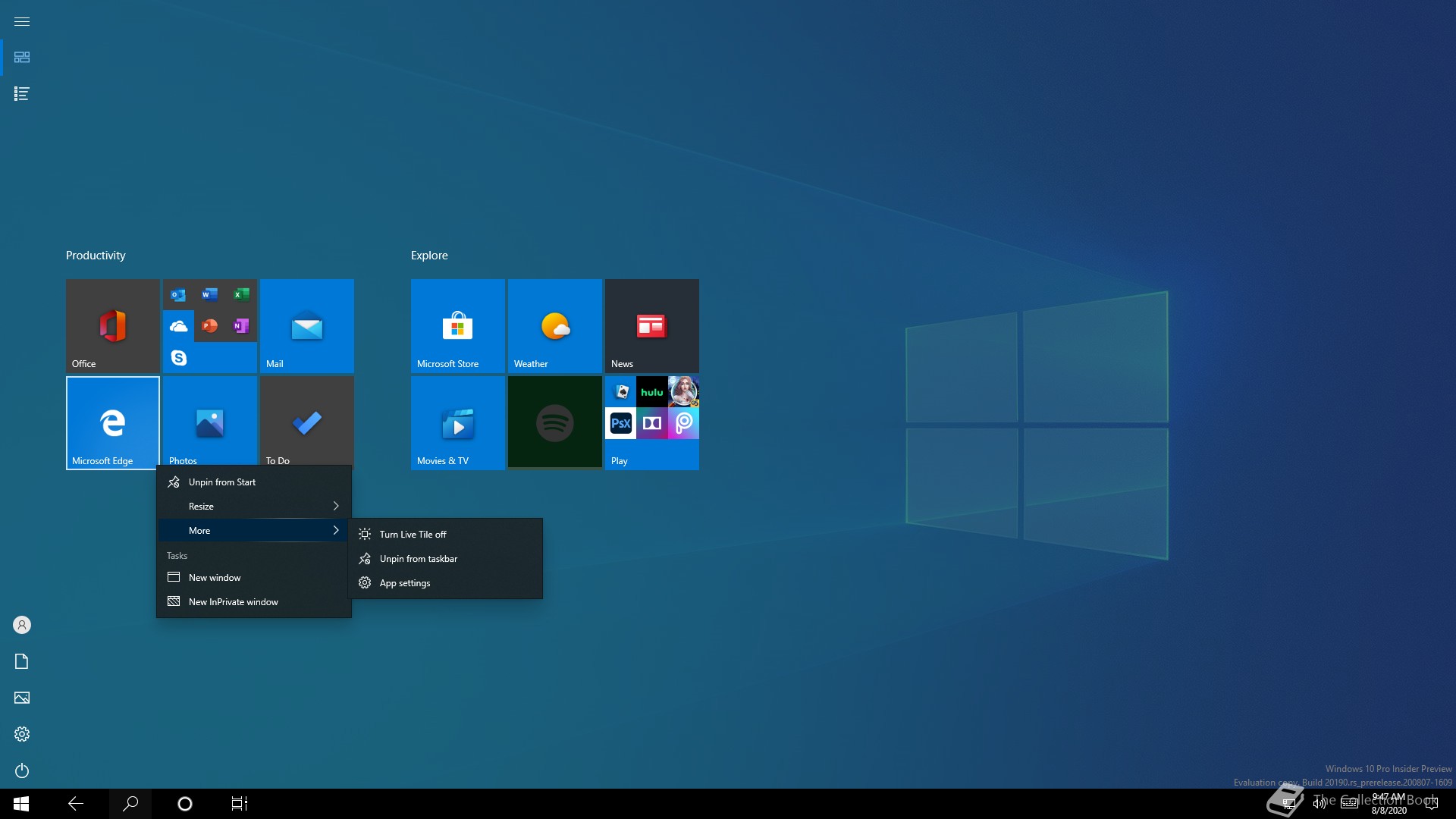Choose Unpin from taskbar

pos(446,559)
